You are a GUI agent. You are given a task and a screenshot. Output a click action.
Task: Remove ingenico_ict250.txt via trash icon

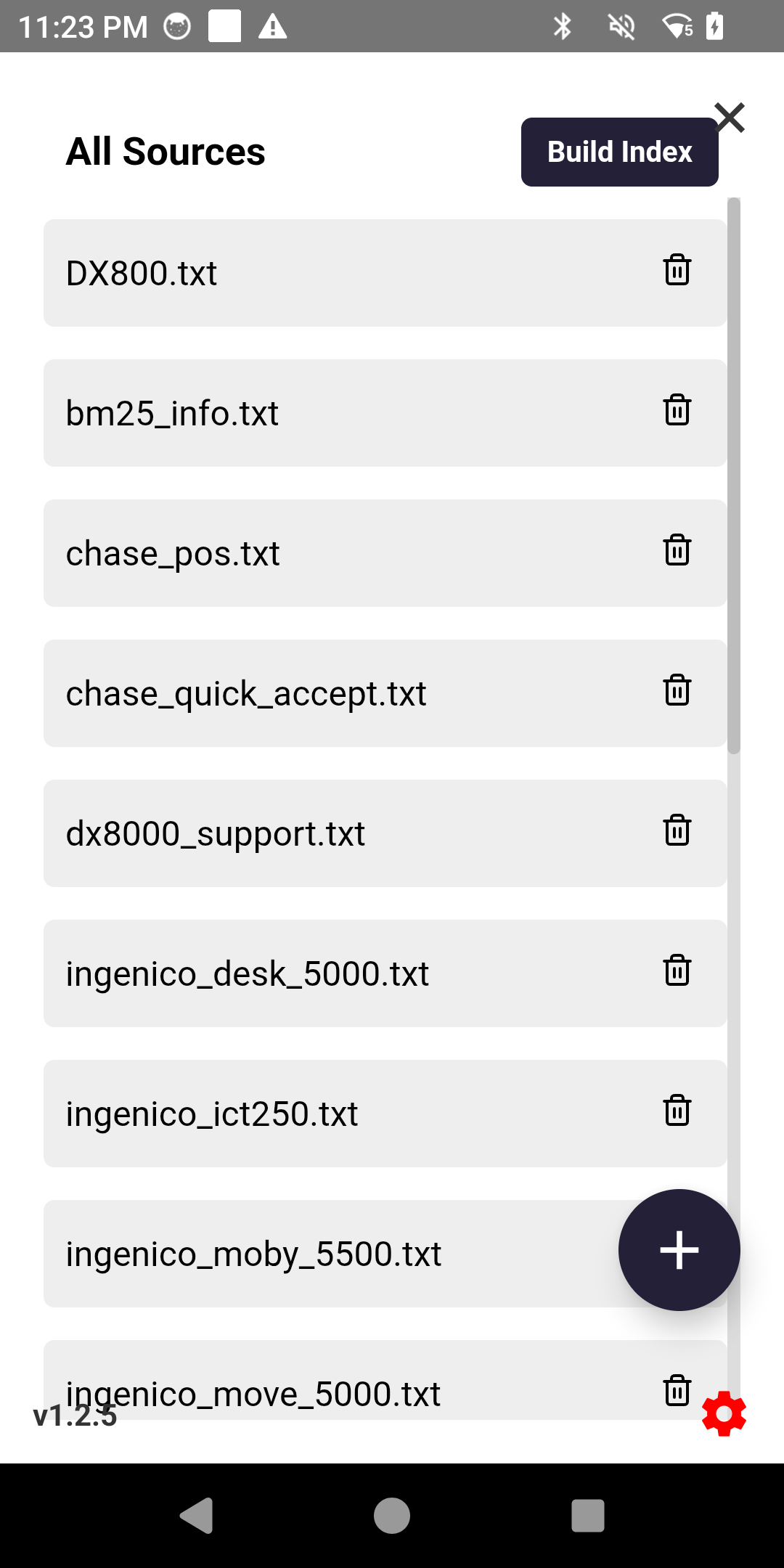click(x=677, y=1113)
